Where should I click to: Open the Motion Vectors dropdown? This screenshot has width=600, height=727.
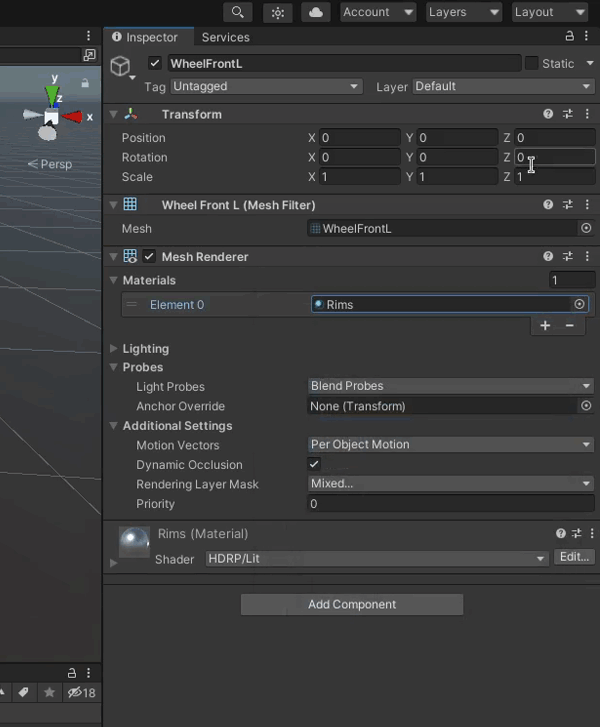click(x=451, y=444)
